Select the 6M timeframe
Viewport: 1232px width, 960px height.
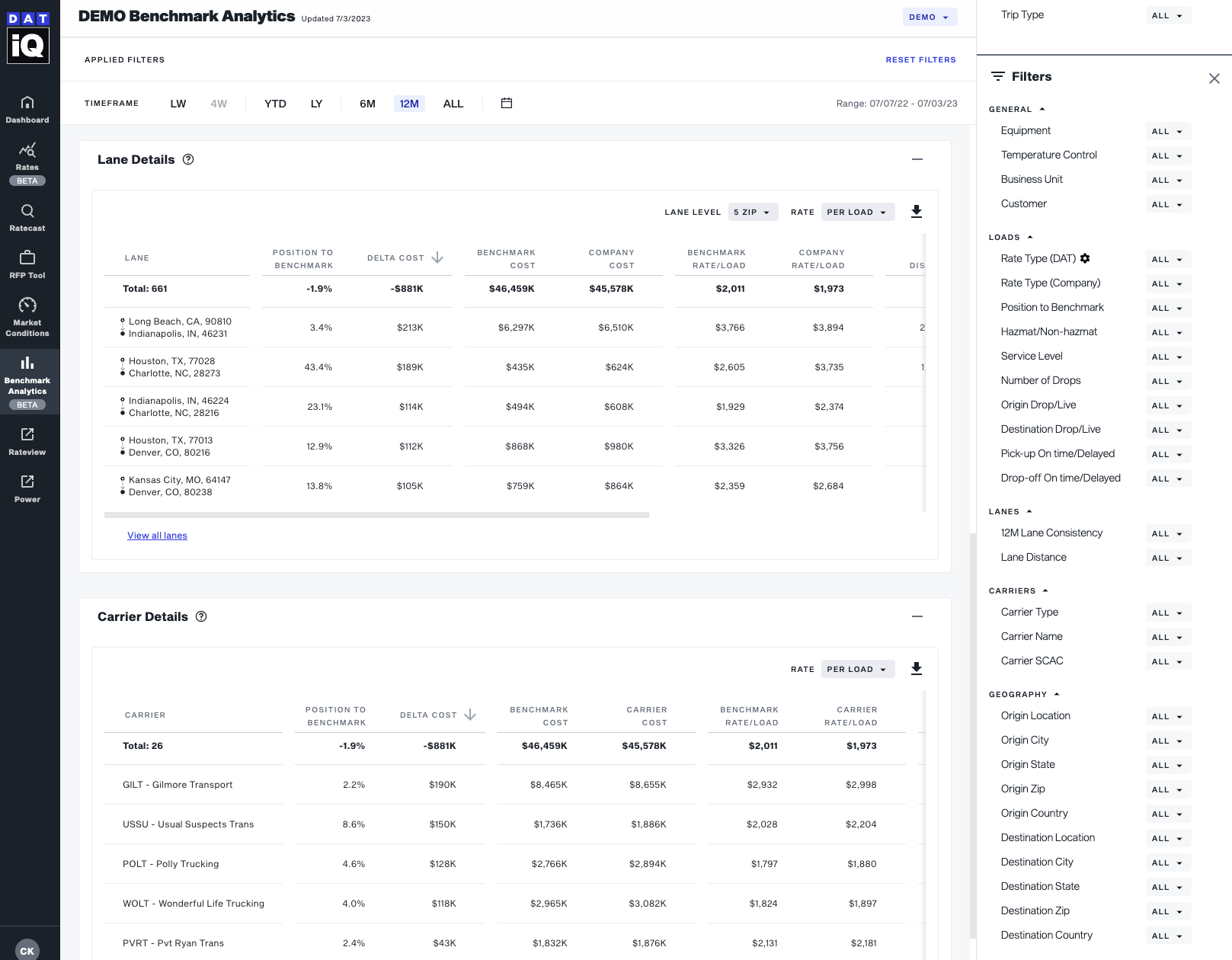pos(366,103)
